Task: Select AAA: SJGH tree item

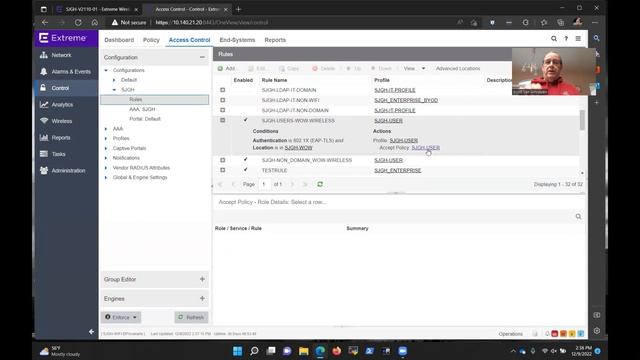Action: click(142, 109)
